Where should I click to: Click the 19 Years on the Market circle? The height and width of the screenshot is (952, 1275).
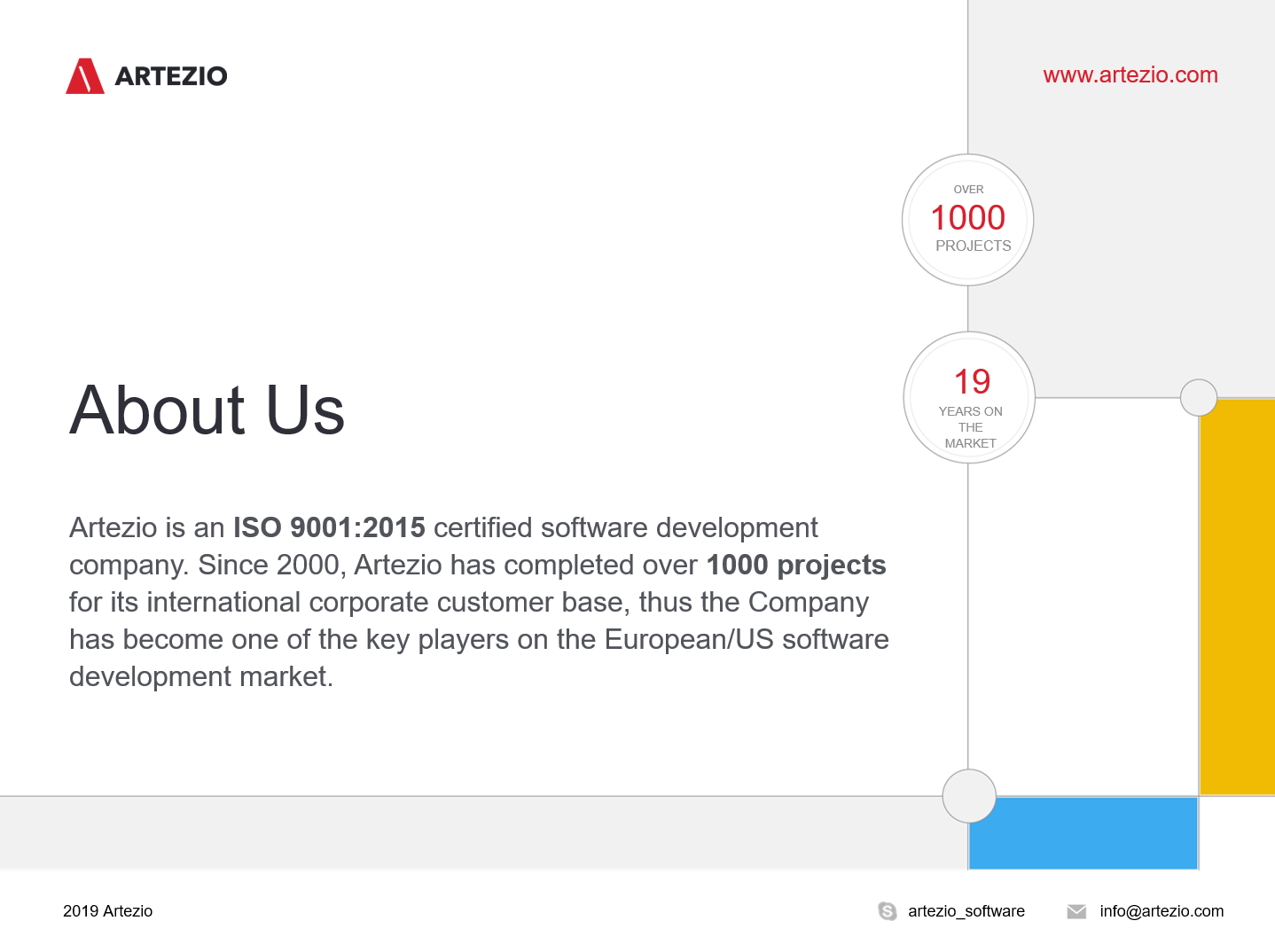969,397
